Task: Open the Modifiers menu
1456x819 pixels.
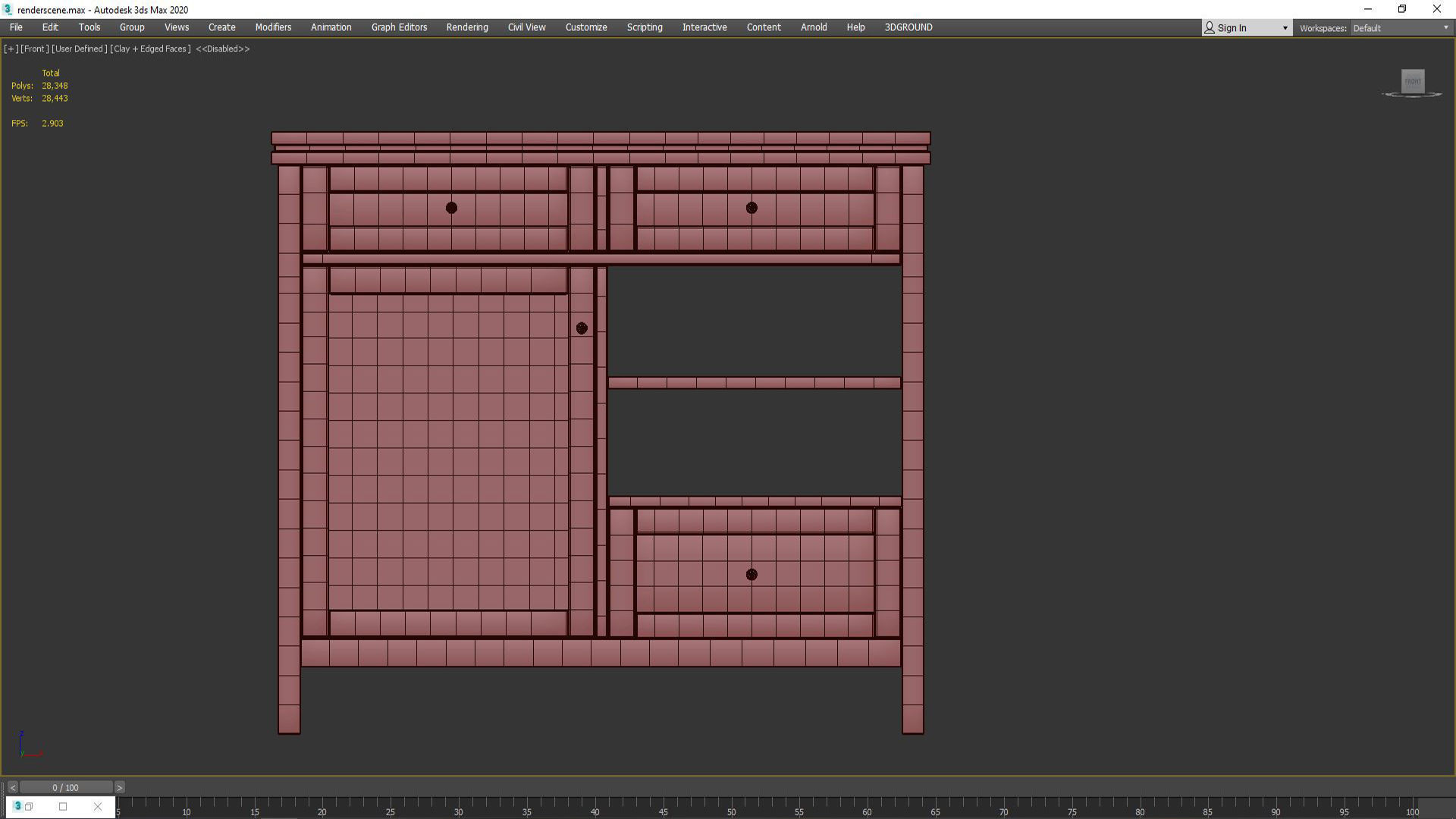Action: [273, 27]
